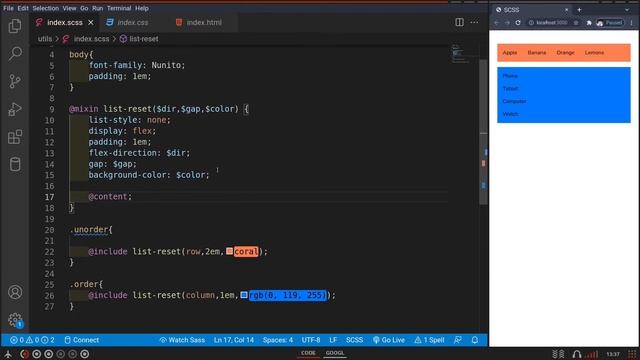Viewport: 640px width, 360px height.
Task: Click the 1 Spell status item
Action: pos(429,340)
